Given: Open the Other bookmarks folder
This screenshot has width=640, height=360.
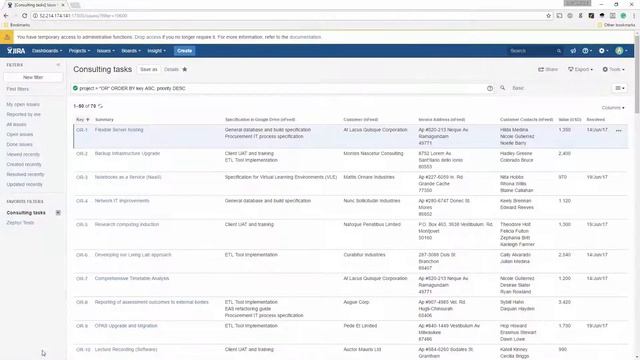Looking at the screenshot, I should 616,25.
